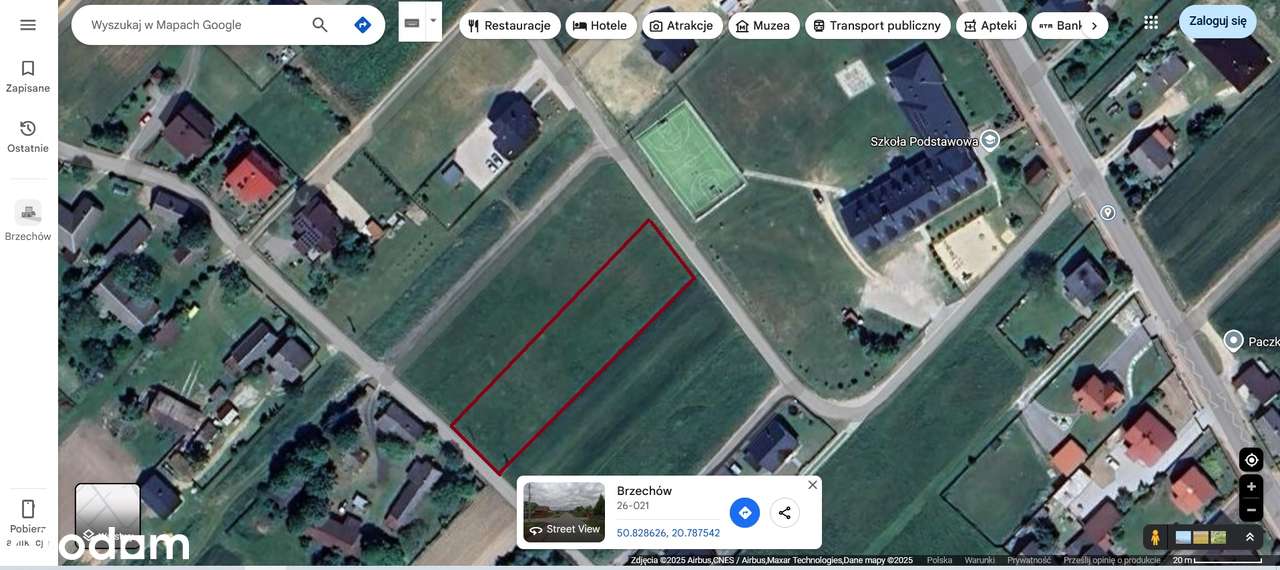Open Ostatnie recent history
Screen dimensions: 1280x570
pos(28,136)
